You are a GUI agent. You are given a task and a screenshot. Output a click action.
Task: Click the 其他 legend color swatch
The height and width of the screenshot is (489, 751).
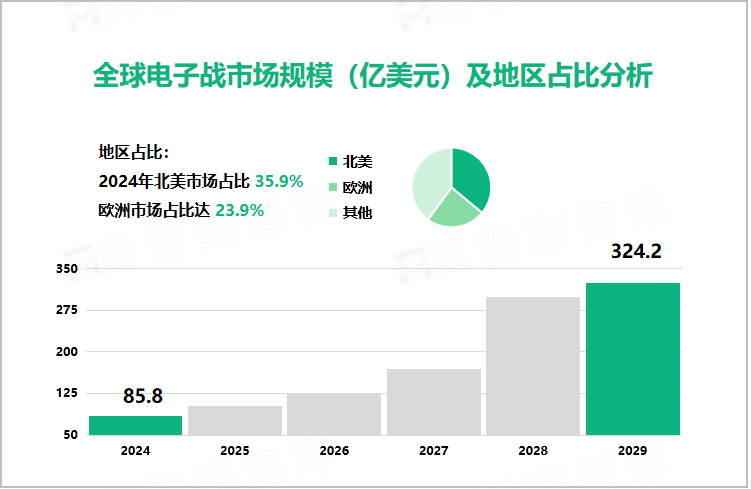pos(334,213)
